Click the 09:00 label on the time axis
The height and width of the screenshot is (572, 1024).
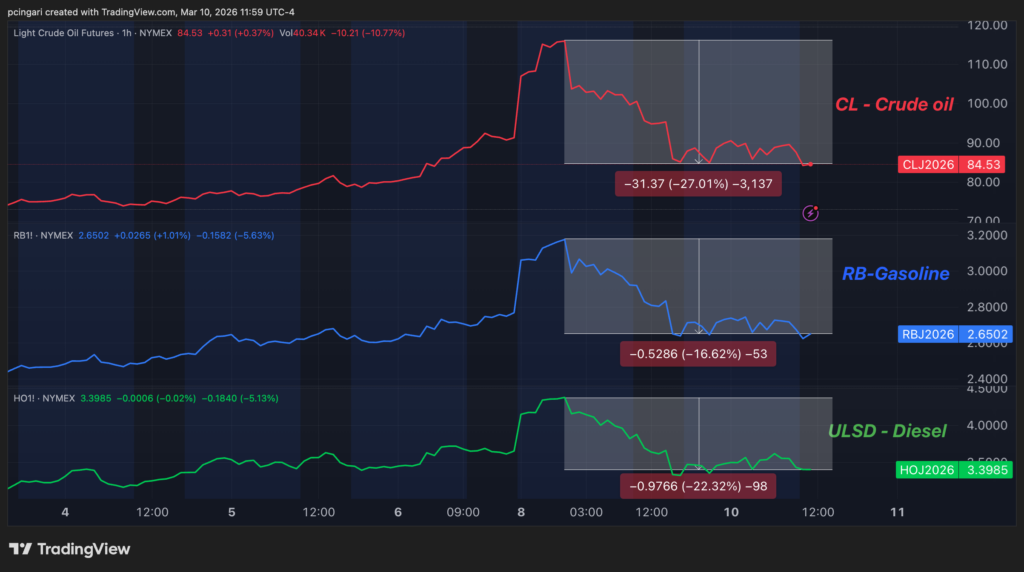pos(463,512)
